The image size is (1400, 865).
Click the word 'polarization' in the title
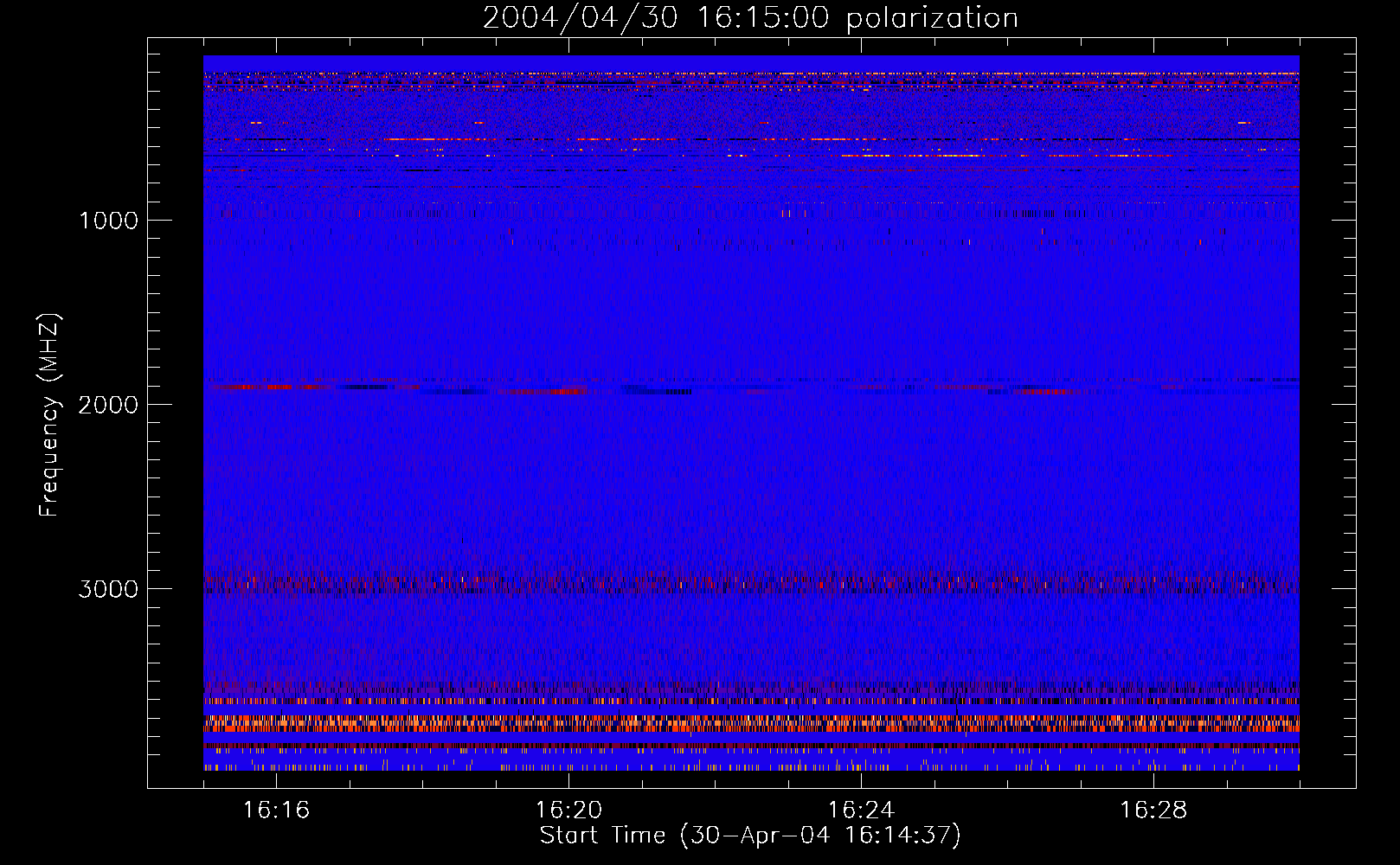[x=932, y=18]
